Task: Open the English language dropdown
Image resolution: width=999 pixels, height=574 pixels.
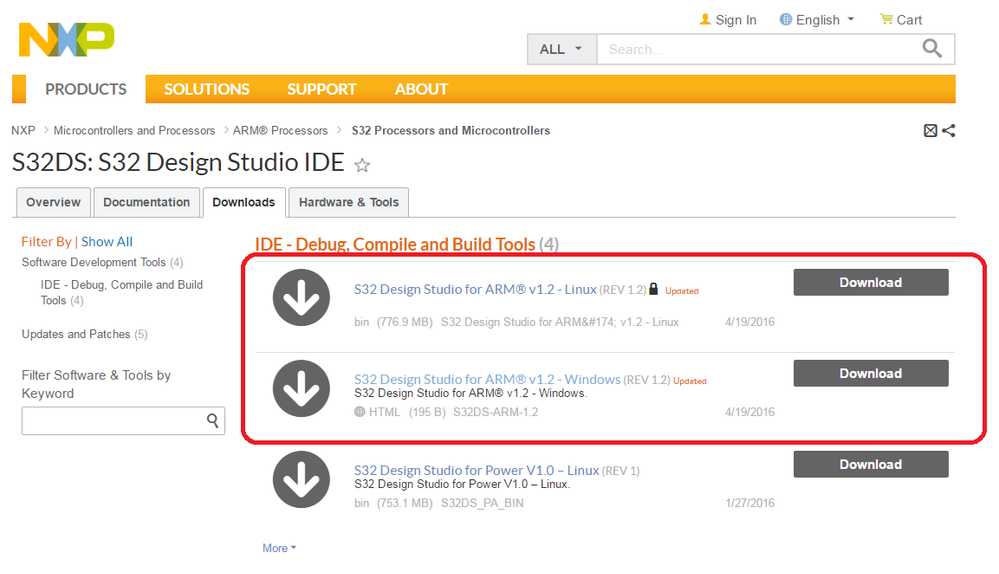Action: (817, 20)
